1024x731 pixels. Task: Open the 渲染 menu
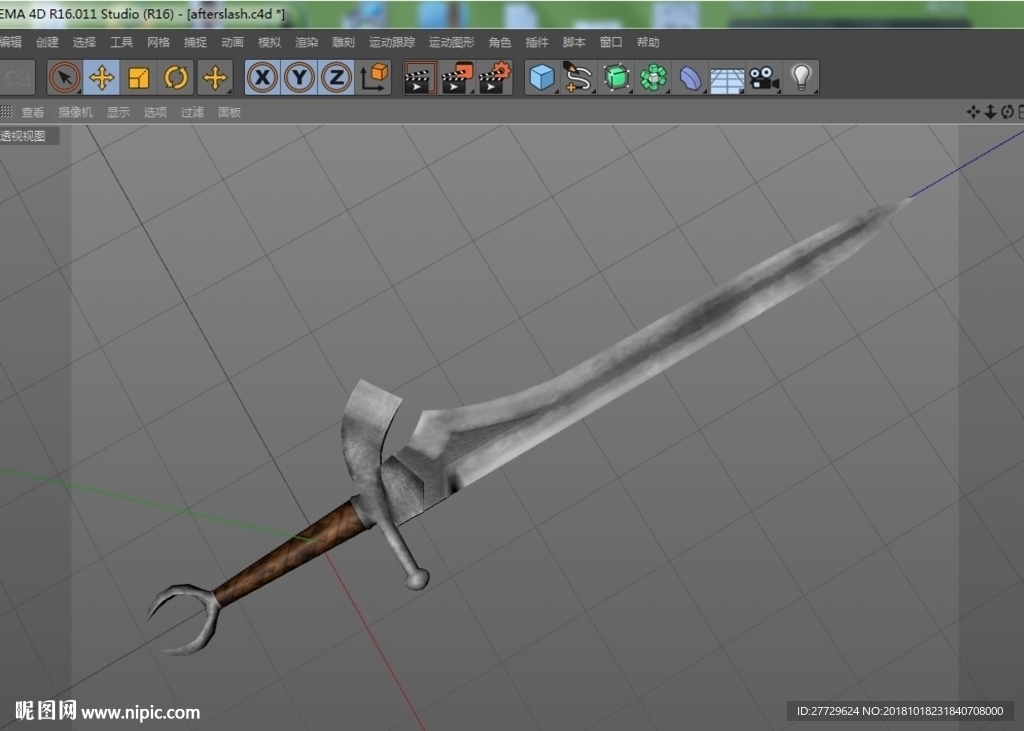pyautogui.click(x=306, y=42)
